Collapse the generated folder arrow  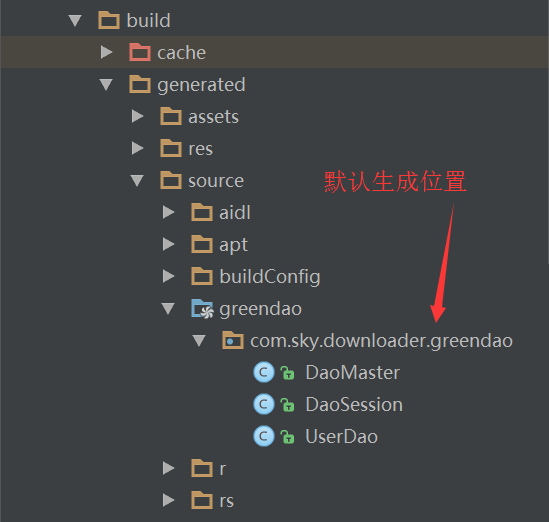pyautogui.click(x=106, y=84)
